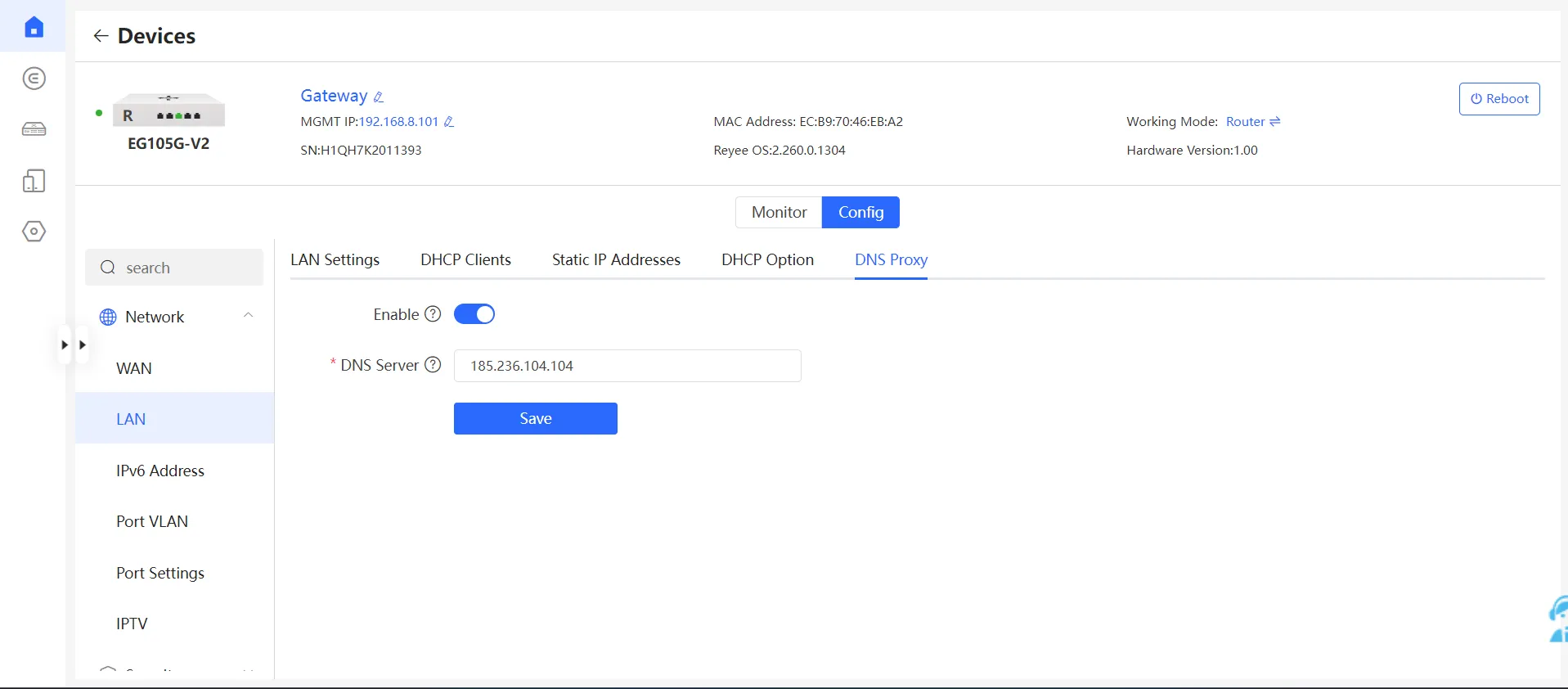
Task: Open the circular C icon in sidebar
Action: tap(34, 79)
